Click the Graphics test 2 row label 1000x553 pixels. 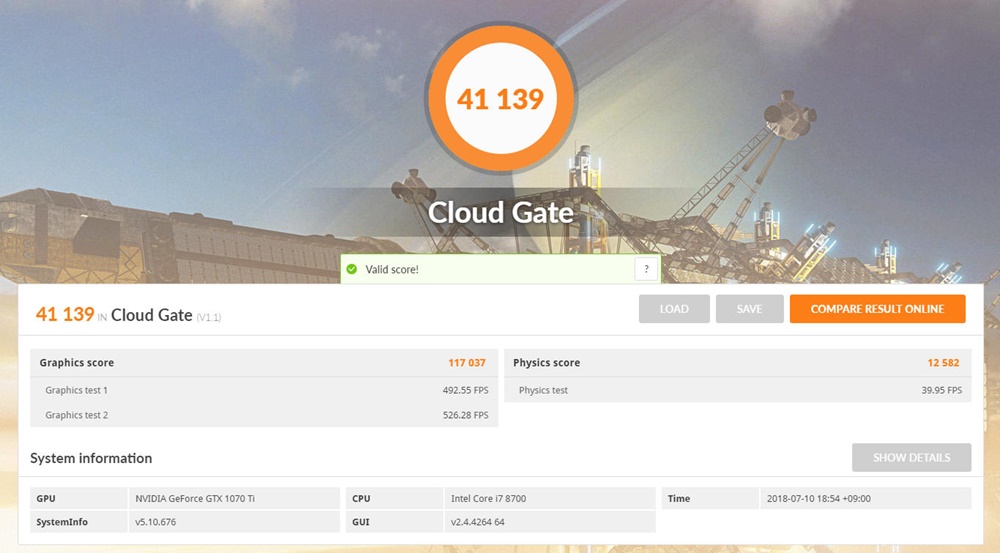pyautogui.click(x=77, y=415)
